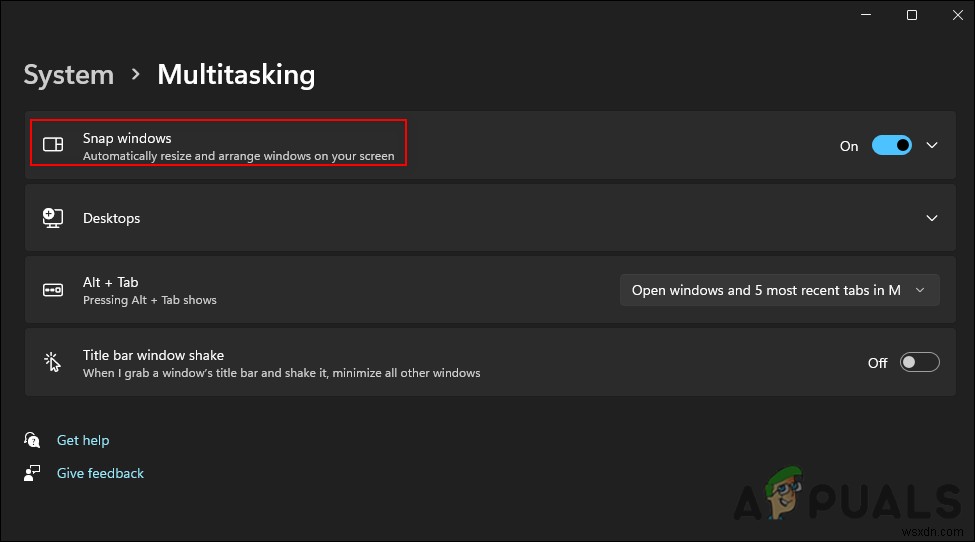Click the Title bar window shake icon

53,363
